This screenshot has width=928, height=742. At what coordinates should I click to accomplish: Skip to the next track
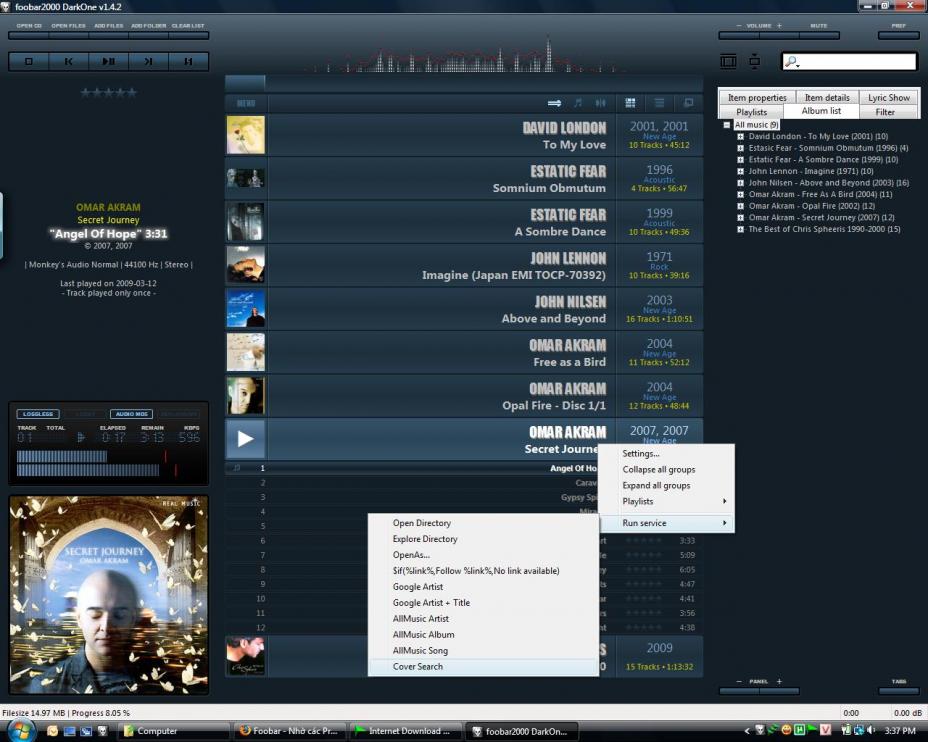pos(149,62)
